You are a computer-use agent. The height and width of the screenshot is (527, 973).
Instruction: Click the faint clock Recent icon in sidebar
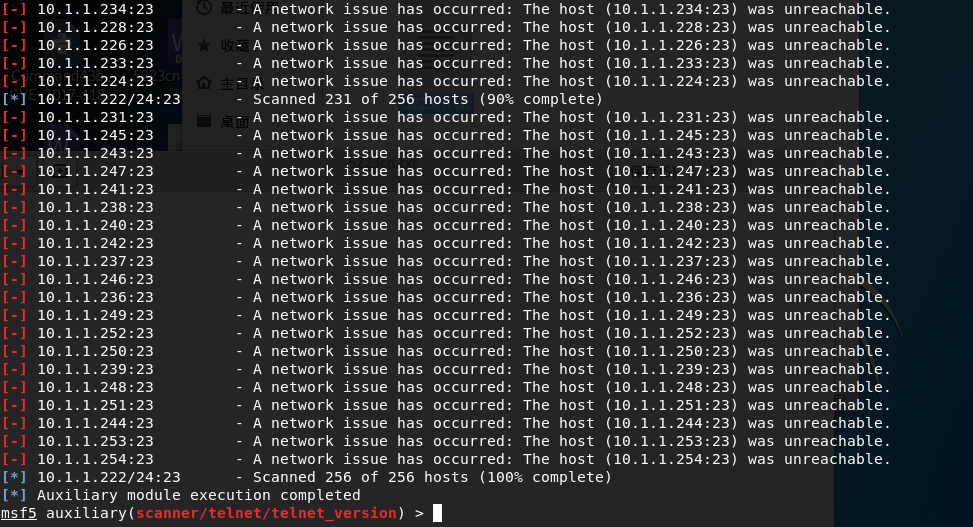[x=204, y=7]
